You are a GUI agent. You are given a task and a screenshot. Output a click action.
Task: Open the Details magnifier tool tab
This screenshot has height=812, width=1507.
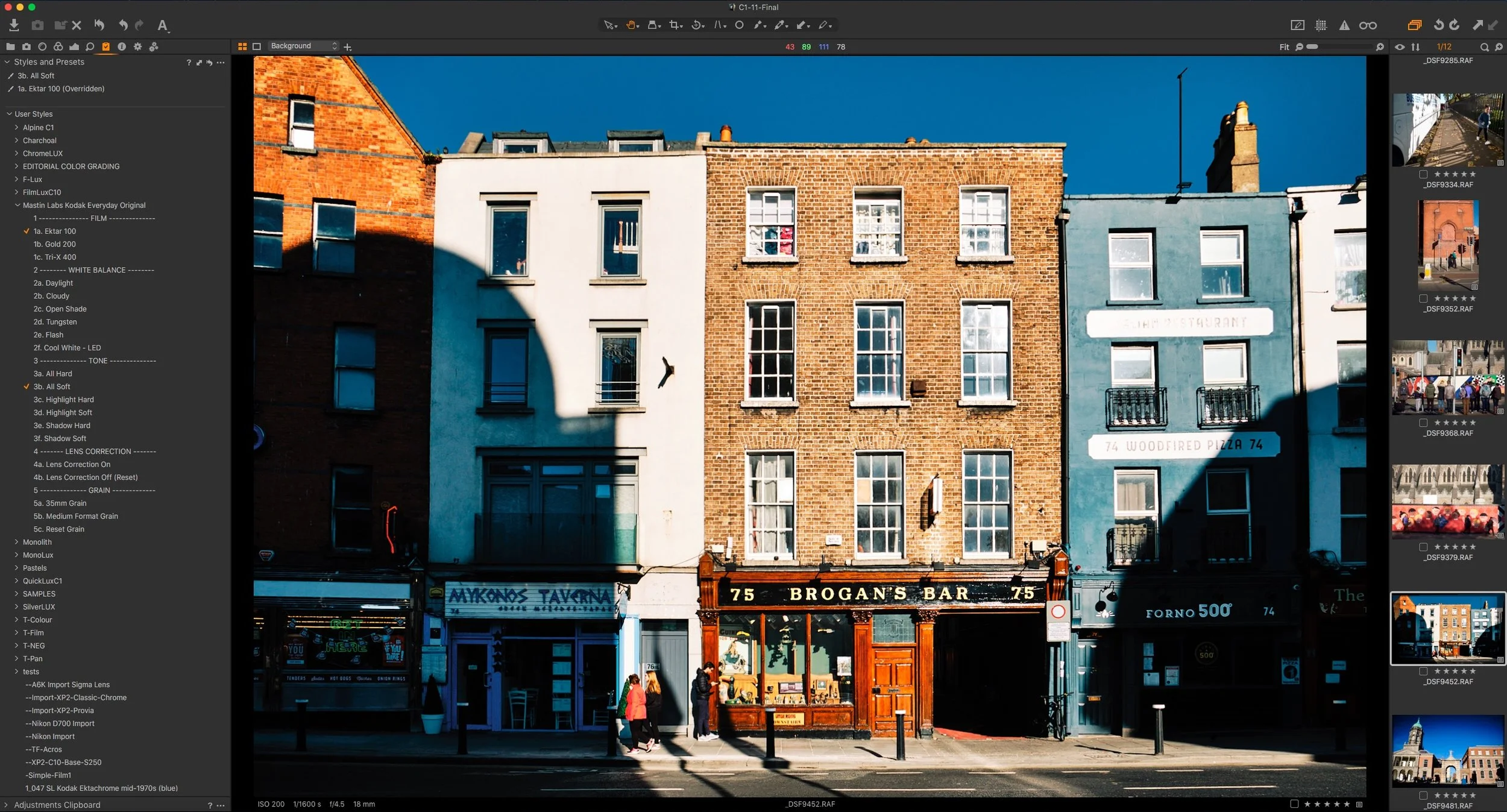(90, 46)
